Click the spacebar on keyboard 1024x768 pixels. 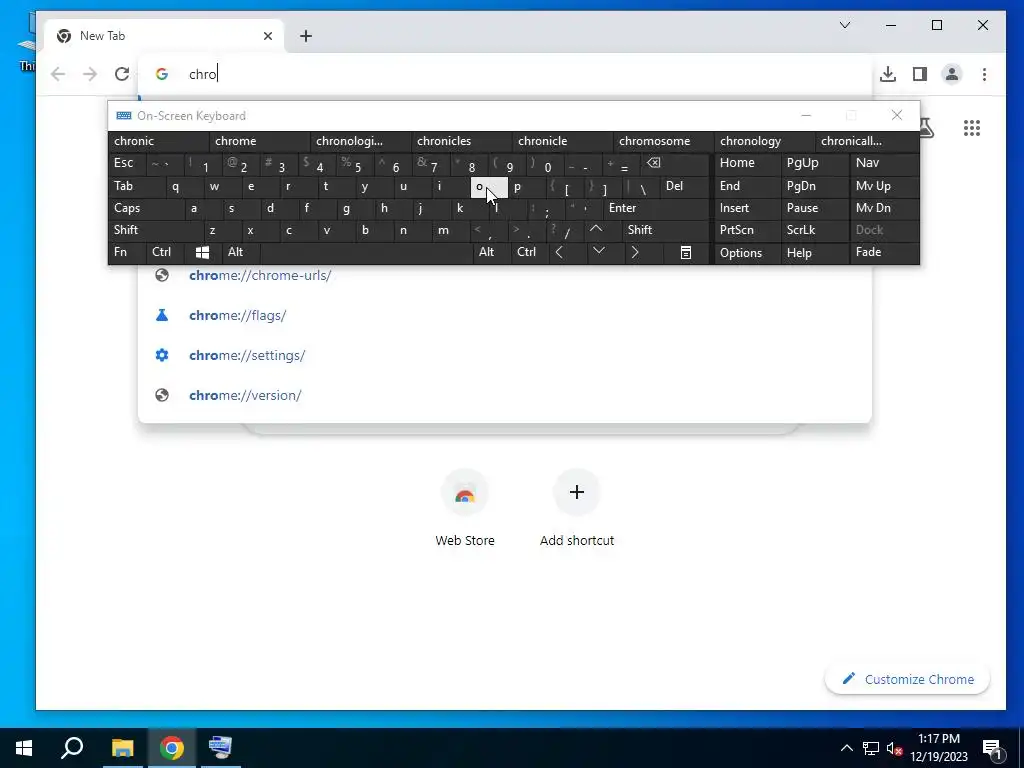(366, 252)
